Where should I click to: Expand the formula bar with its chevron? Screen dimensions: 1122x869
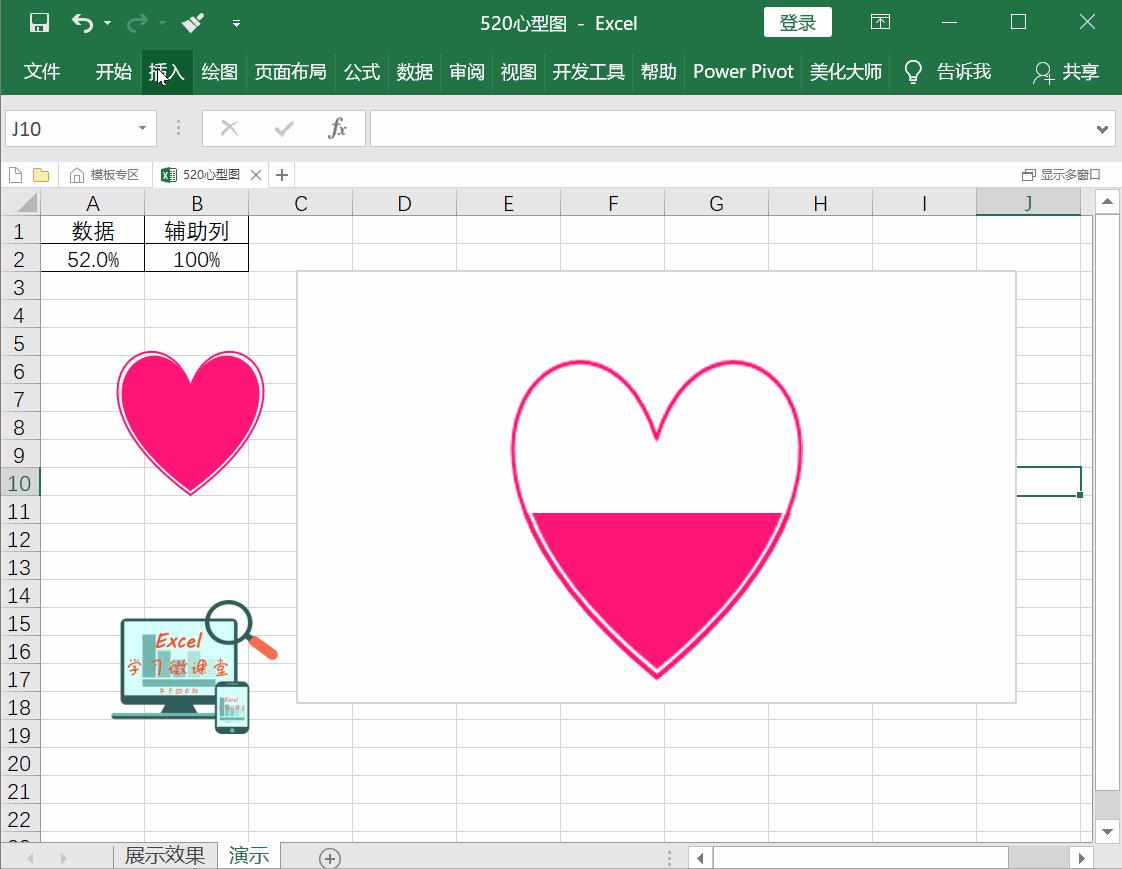tap(1101, 128)
